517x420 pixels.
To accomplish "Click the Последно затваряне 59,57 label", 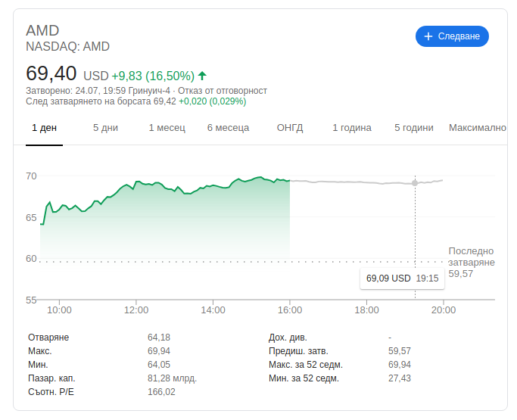I will pyautogui.click(x=471, y=262).
